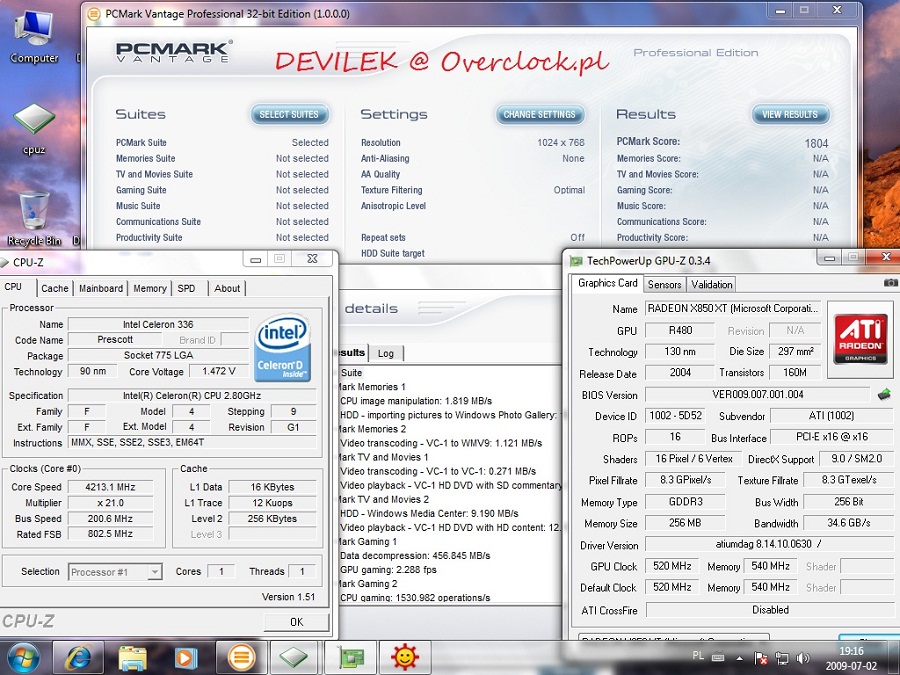
Task: Show hidden tray icons arrow
Action: 739,658
